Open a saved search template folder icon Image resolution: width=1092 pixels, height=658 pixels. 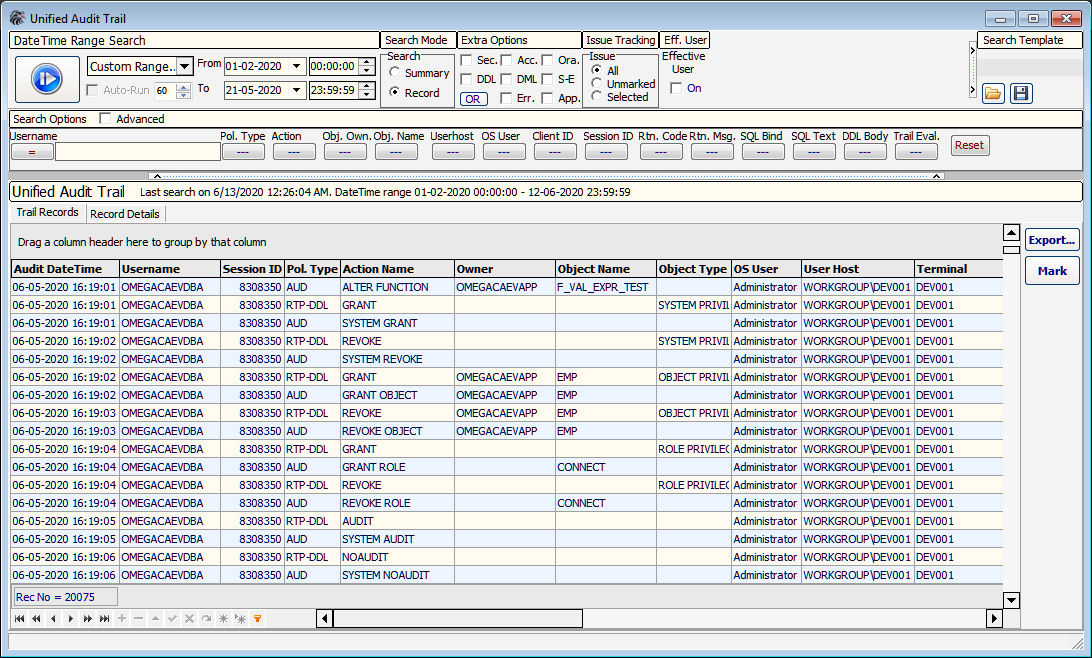click(x=993, y=93)
